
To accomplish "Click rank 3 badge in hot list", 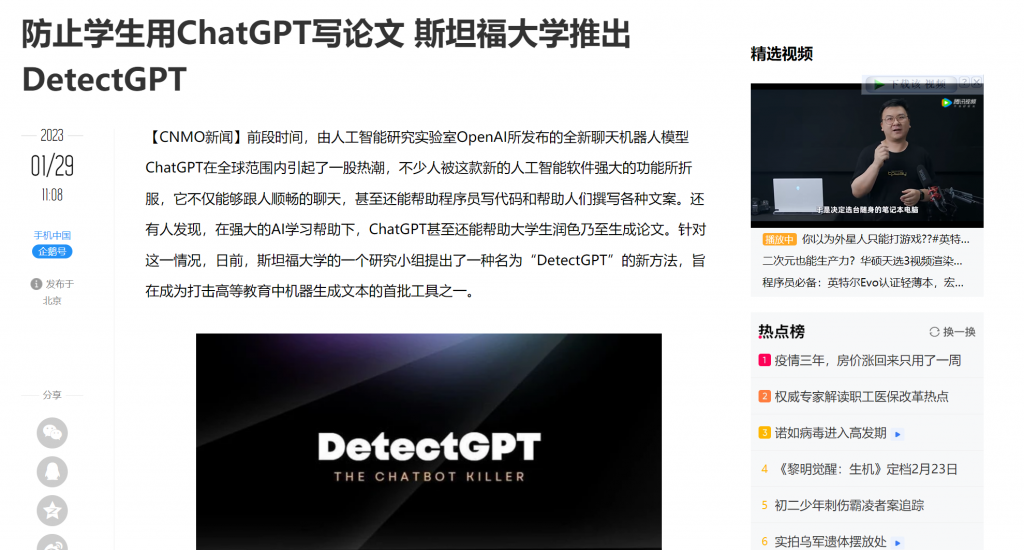I will pos(764,432).
